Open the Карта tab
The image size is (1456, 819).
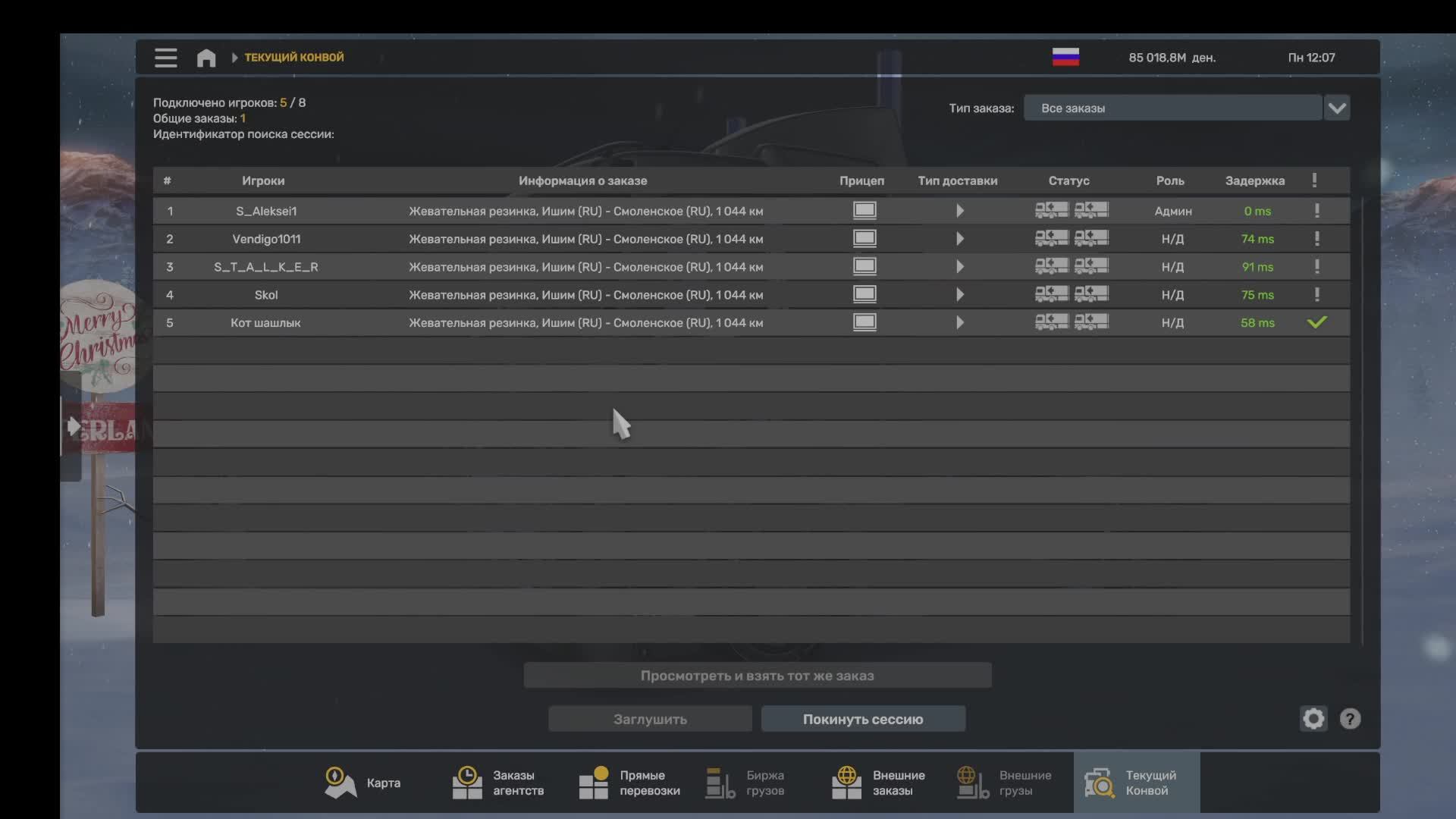(362, 783)
